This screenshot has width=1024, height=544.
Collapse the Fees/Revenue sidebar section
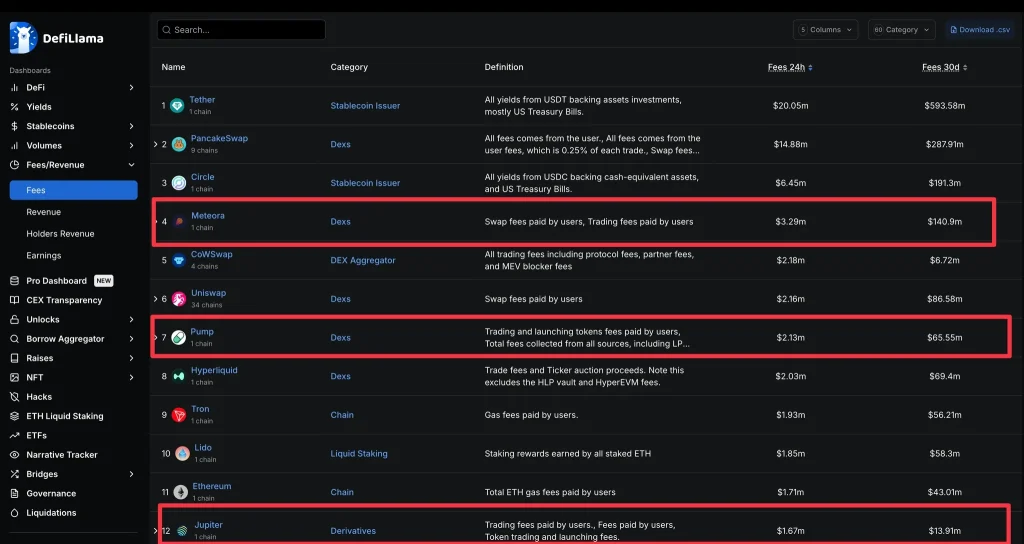[x=131, y=165]
